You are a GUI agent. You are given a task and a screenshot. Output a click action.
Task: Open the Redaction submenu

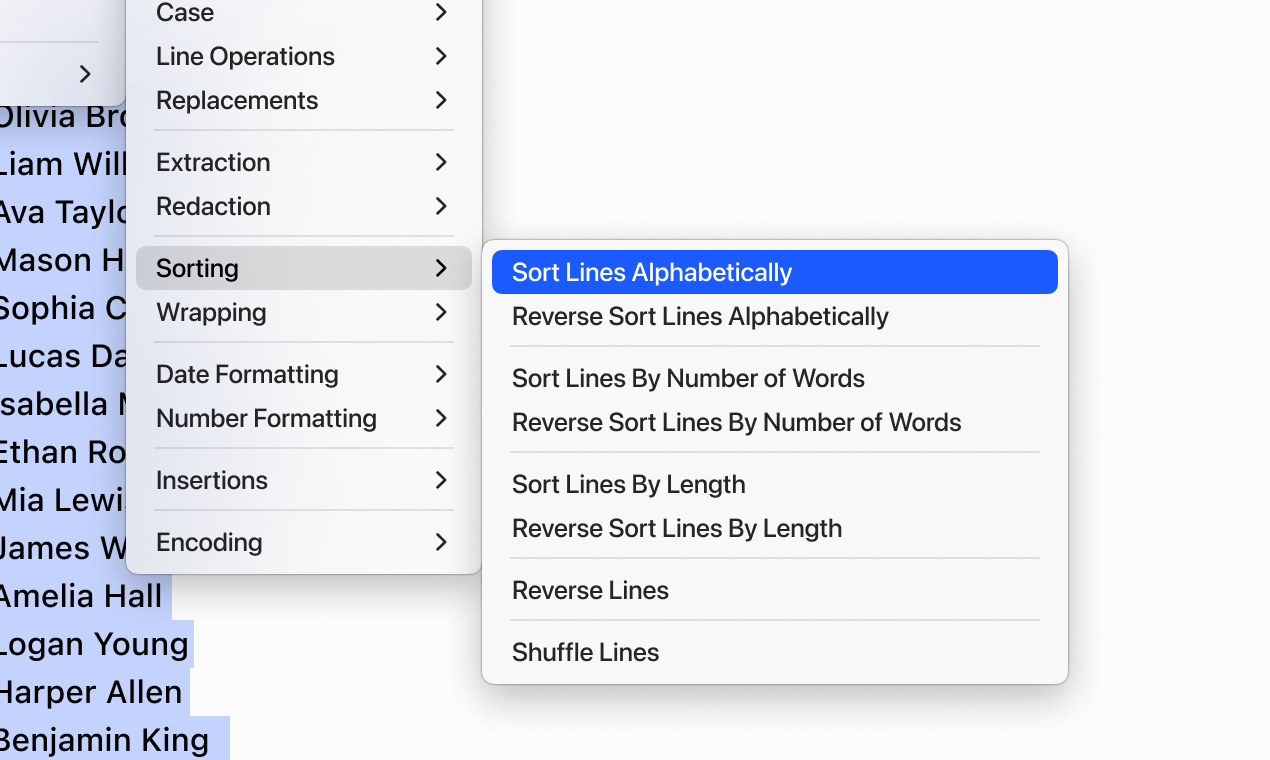click(304, 206)
